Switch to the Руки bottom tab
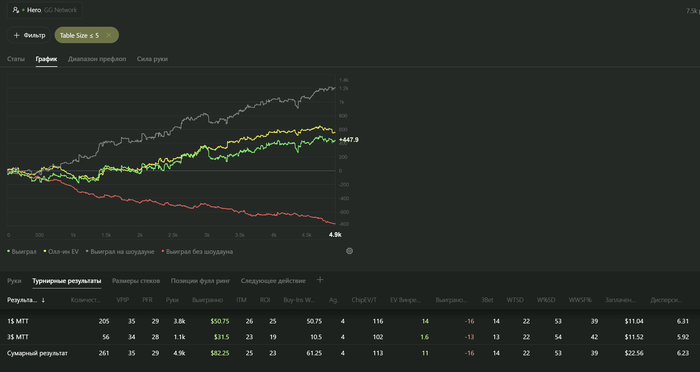 (14, 281)
